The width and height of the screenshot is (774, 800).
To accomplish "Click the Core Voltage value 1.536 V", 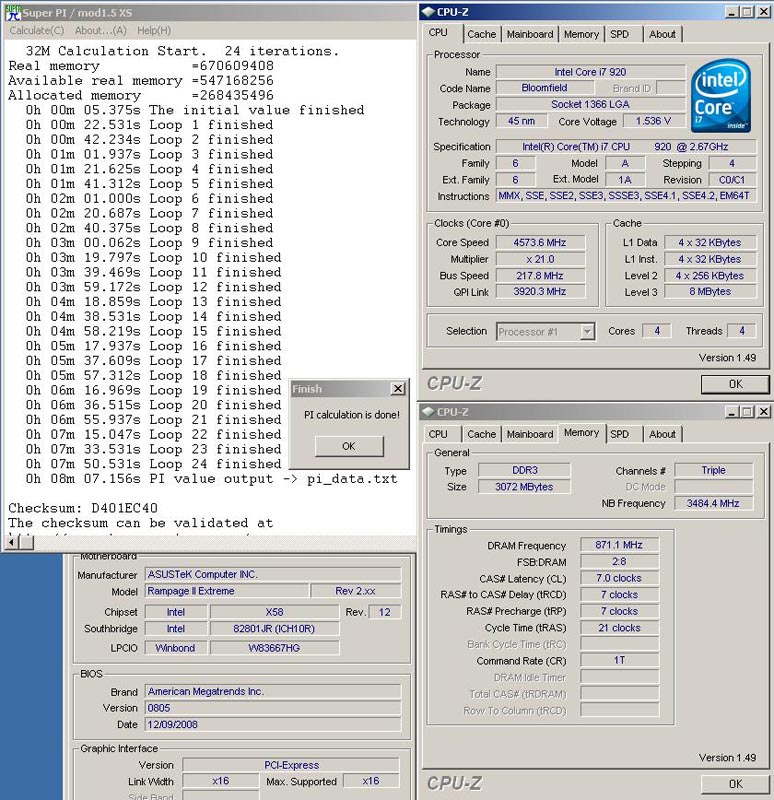I will [x=653, y=121].
